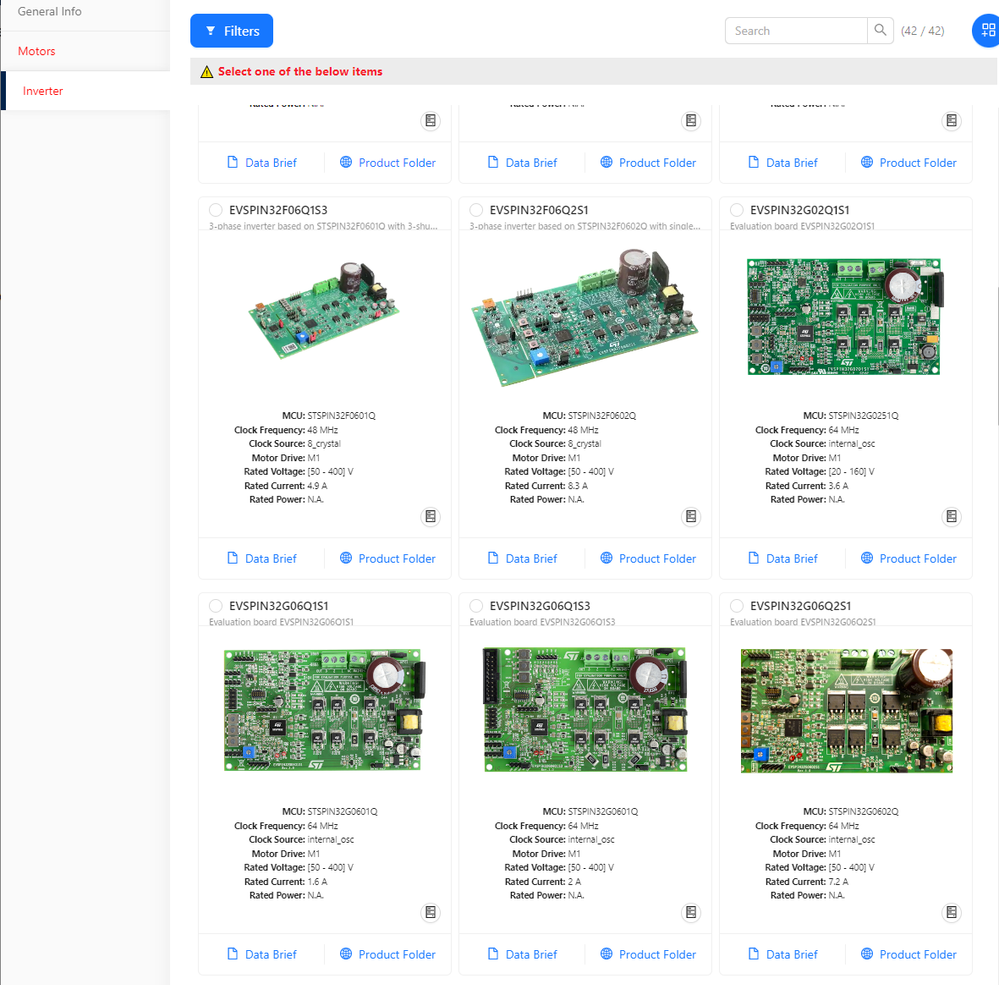
Task: Open the details icon on the EVSPIN32G06Q1S1 card
Action: click(x=431, y=912)
